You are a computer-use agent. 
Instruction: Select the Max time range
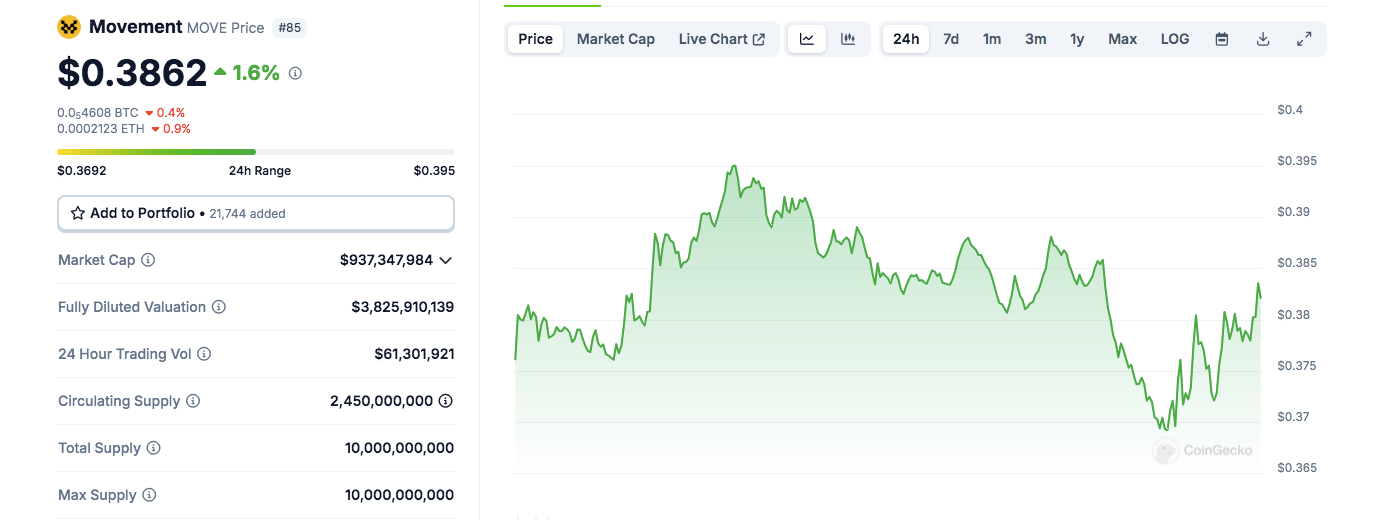tap(1123, 39)
